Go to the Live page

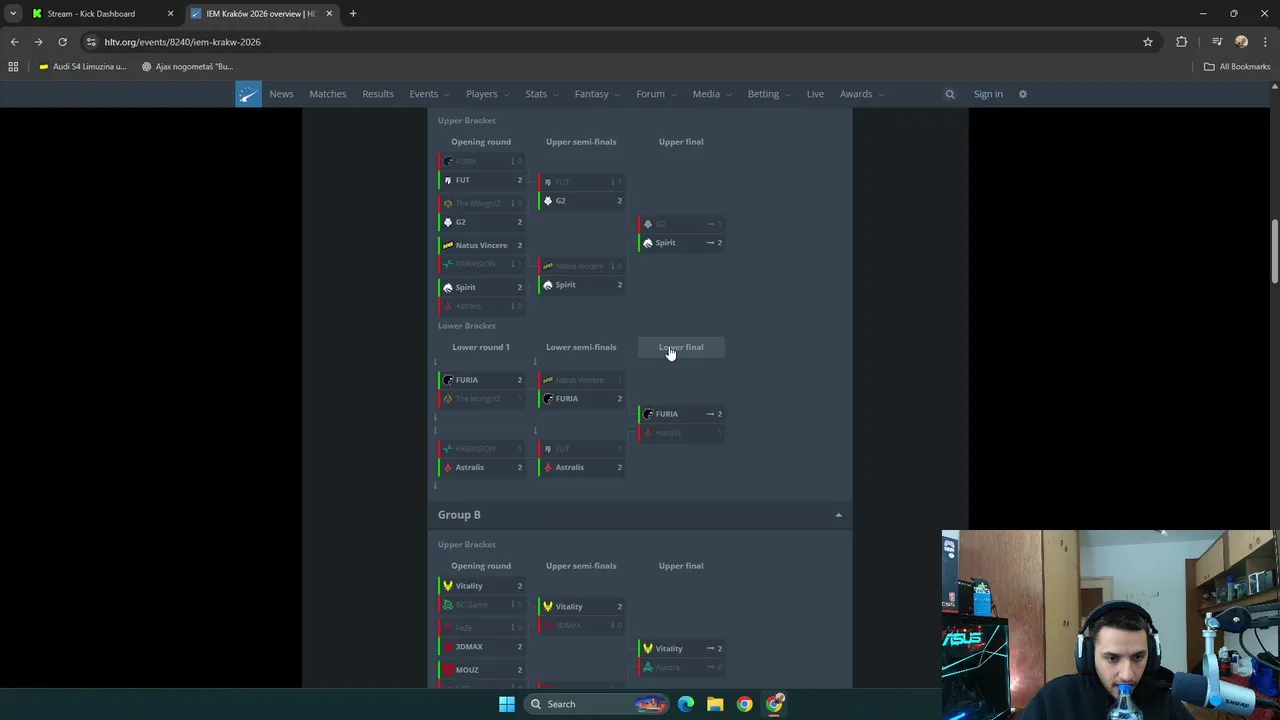point(815,94)
